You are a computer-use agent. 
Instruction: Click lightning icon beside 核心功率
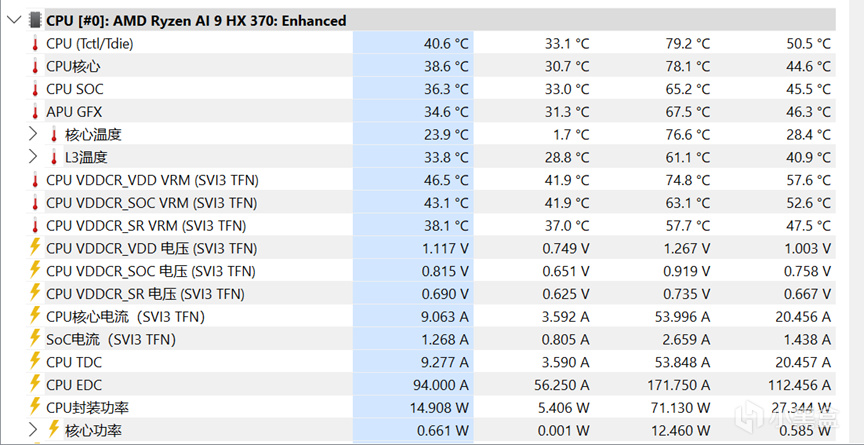[x=54, y=429]
